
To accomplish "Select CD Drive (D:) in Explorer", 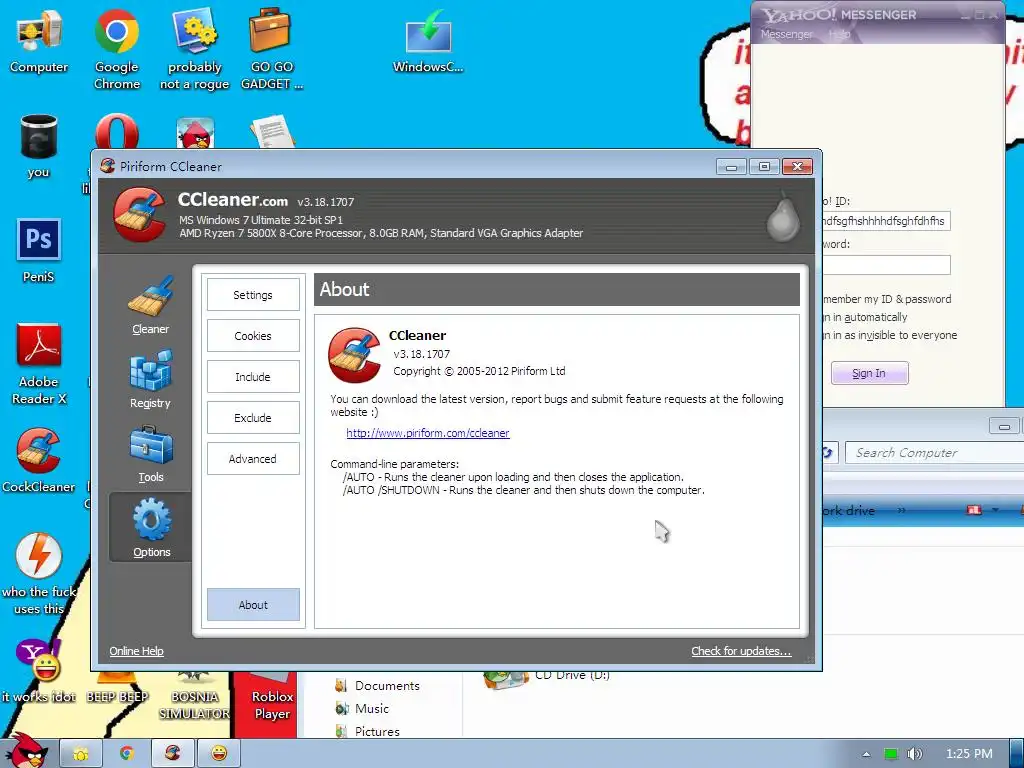I will pos(547,677).
